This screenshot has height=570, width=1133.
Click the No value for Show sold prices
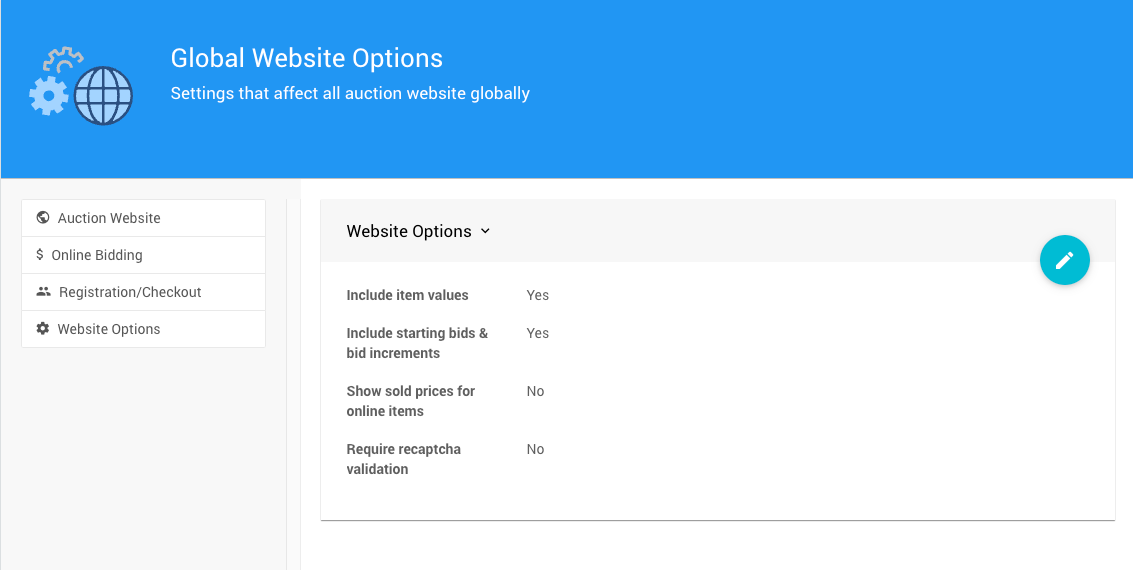[x=536, y=391]
